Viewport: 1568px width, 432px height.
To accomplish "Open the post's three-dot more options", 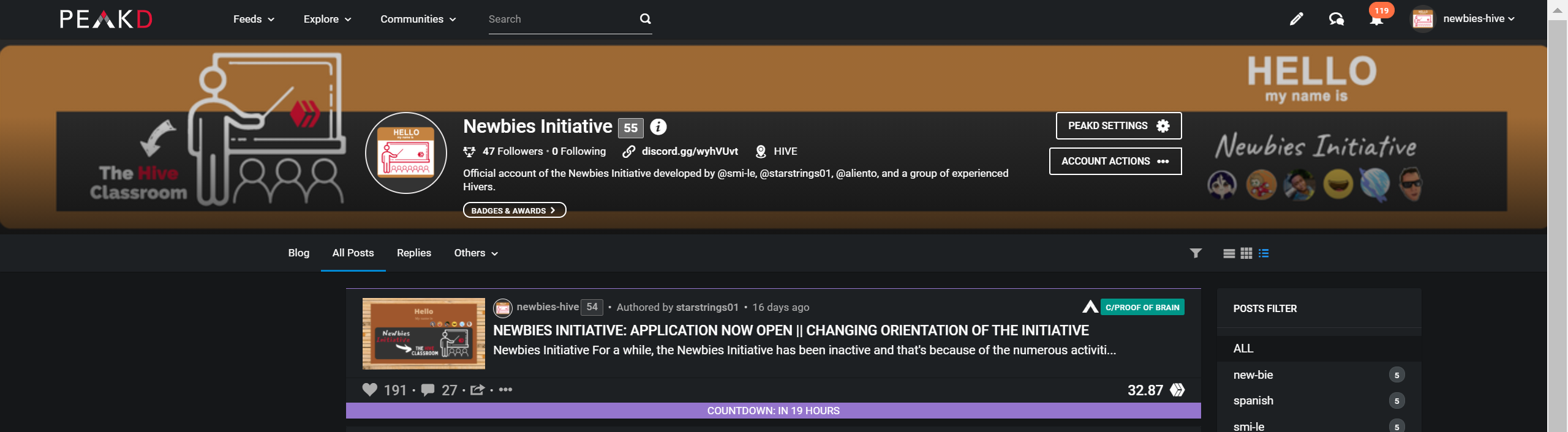I will click(x=505, y=389).
